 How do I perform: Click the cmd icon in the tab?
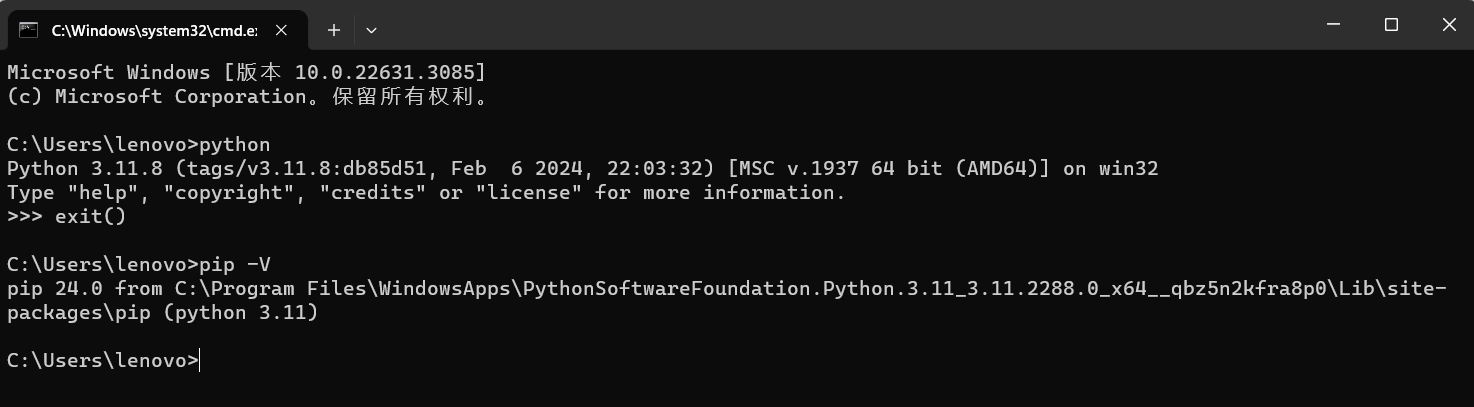tap(28, 30)
